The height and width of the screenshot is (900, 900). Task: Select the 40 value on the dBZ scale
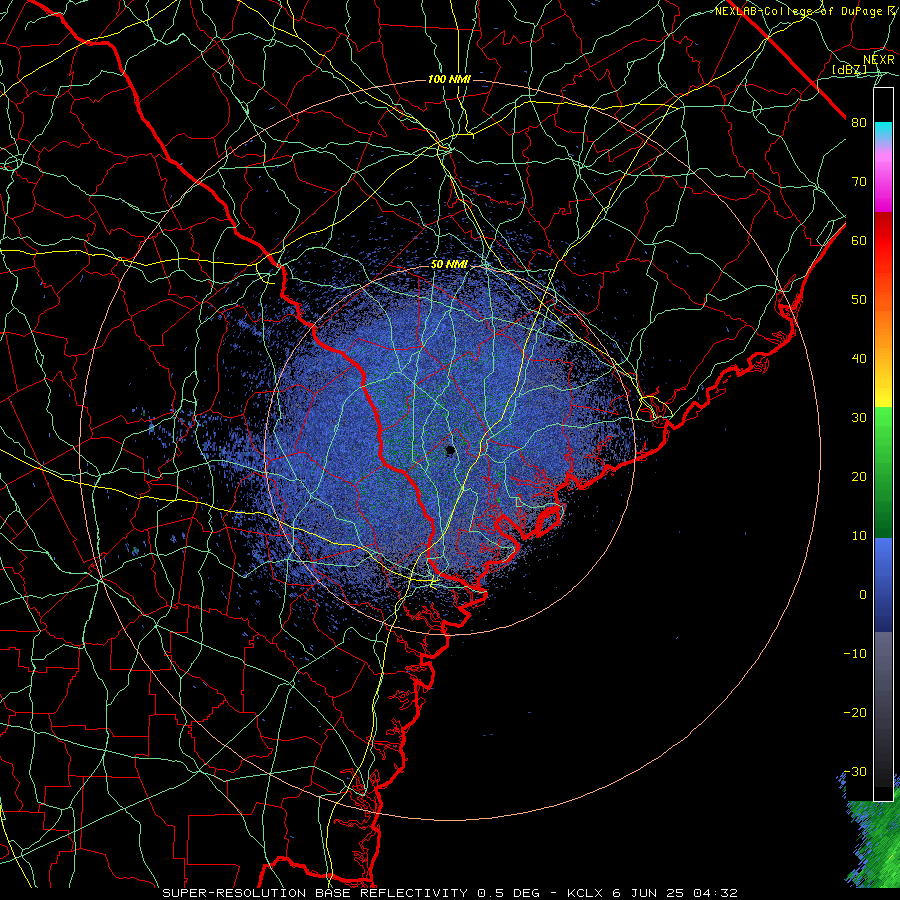pos(859,359)
